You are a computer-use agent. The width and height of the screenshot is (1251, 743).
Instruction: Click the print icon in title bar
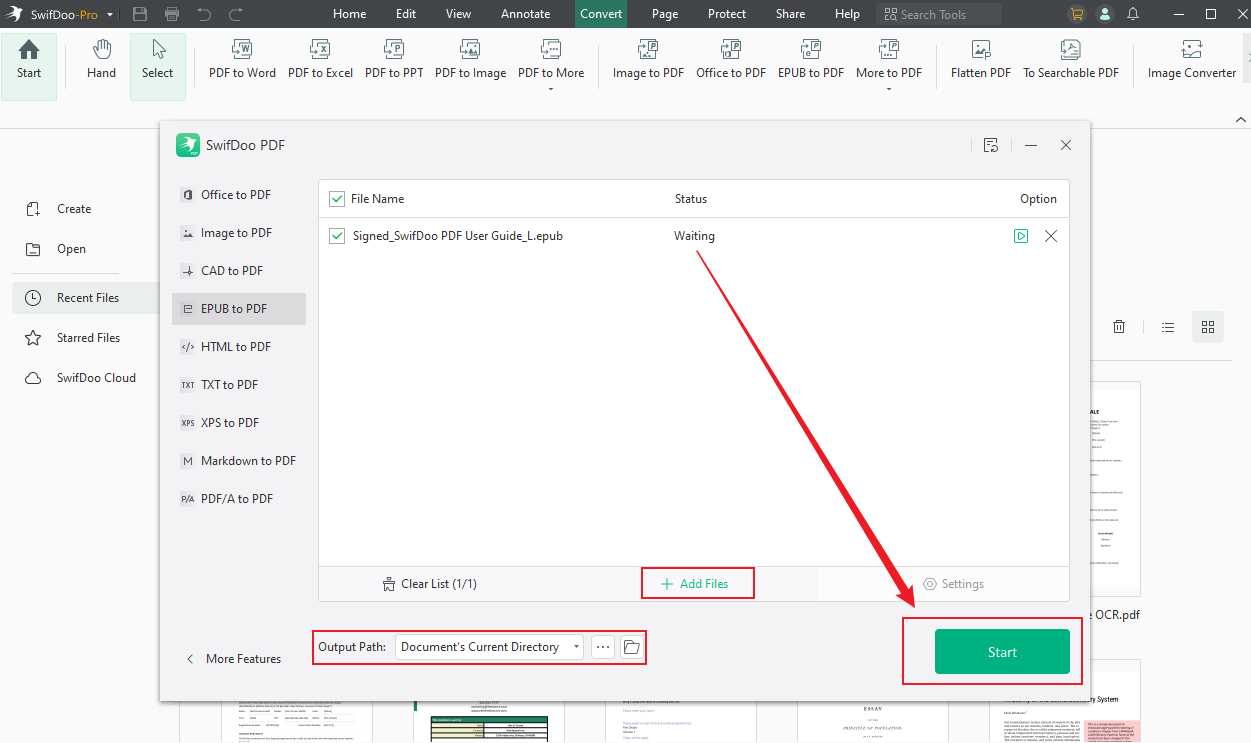[x=172, y=14]
